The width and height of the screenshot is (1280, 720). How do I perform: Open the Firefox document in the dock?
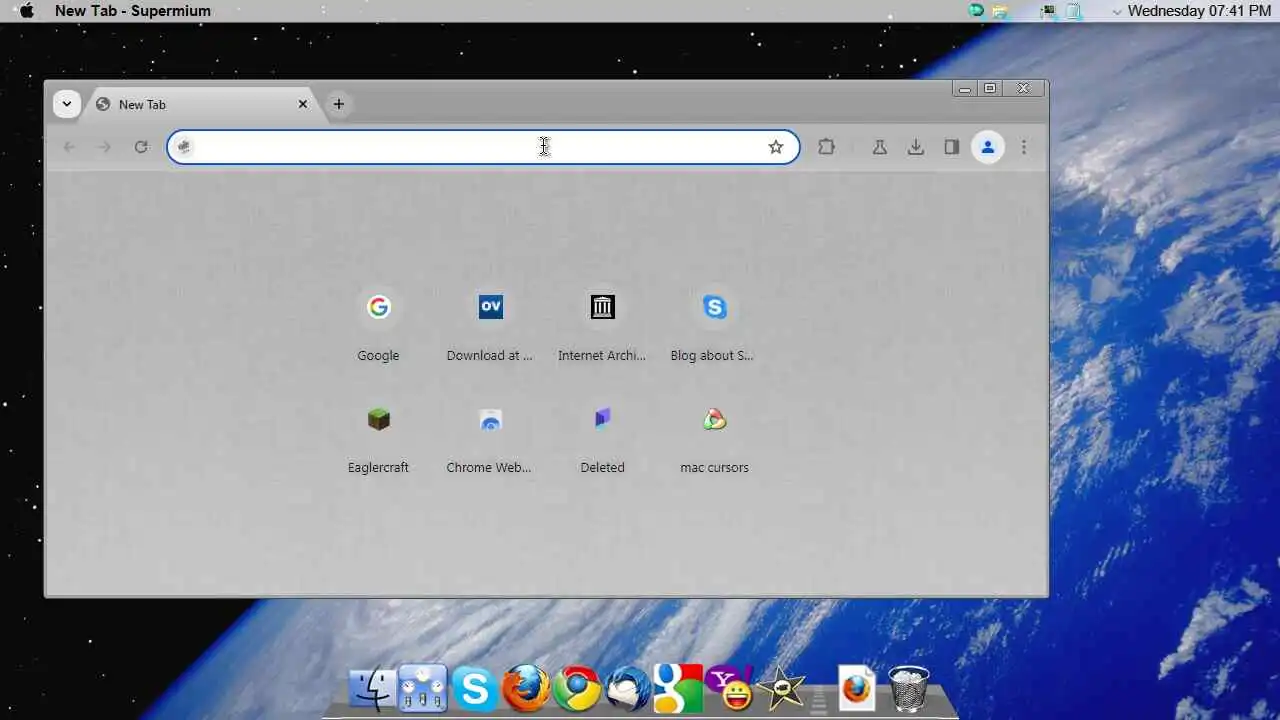click(857, 689)
